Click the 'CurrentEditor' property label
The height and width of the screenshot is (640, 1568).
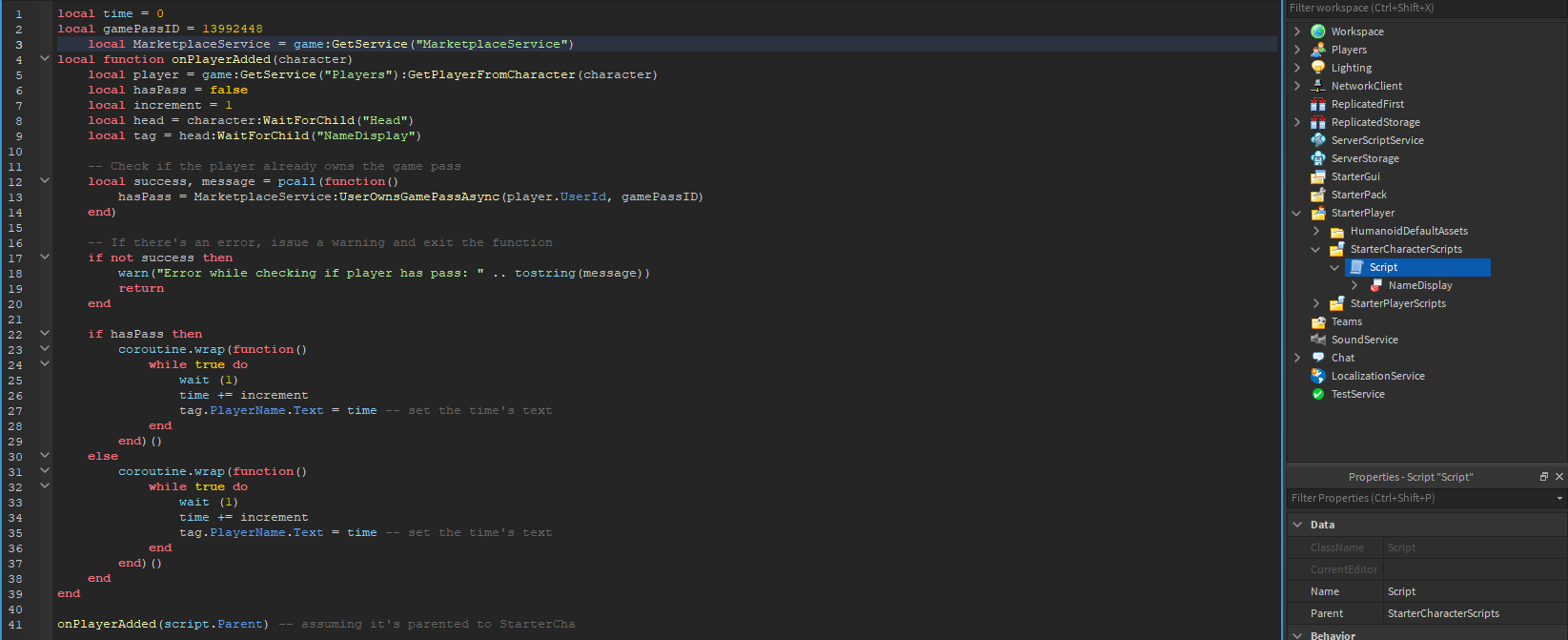(1344, 569)
